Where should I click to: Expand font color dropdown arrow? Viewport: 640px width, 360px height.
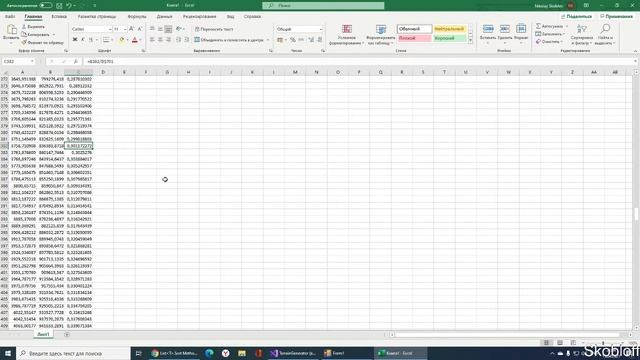tap(140, 40)
